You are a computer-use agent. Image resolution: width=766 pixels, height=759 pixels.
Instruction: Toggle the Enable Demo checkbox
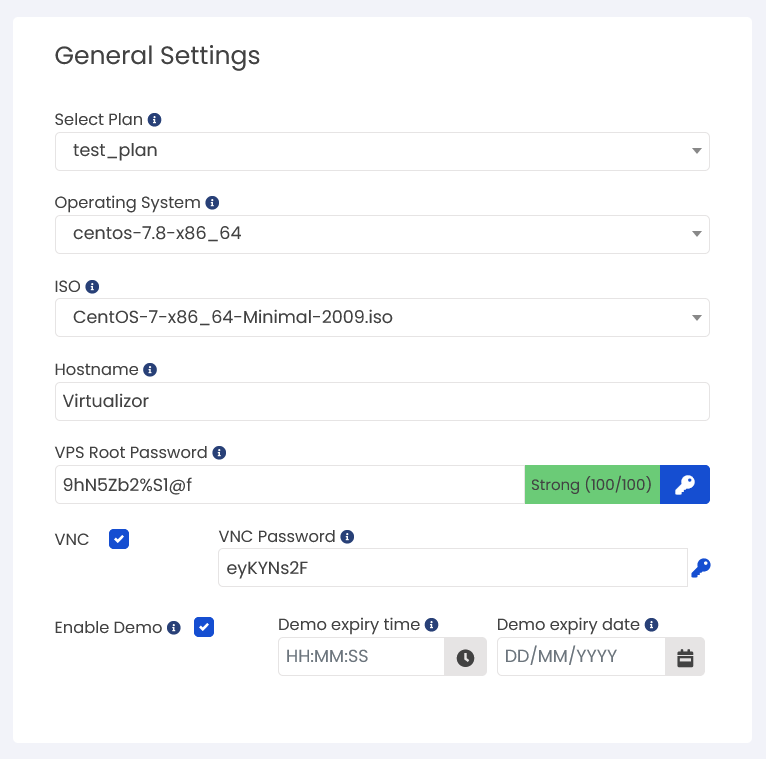[204, 627]
